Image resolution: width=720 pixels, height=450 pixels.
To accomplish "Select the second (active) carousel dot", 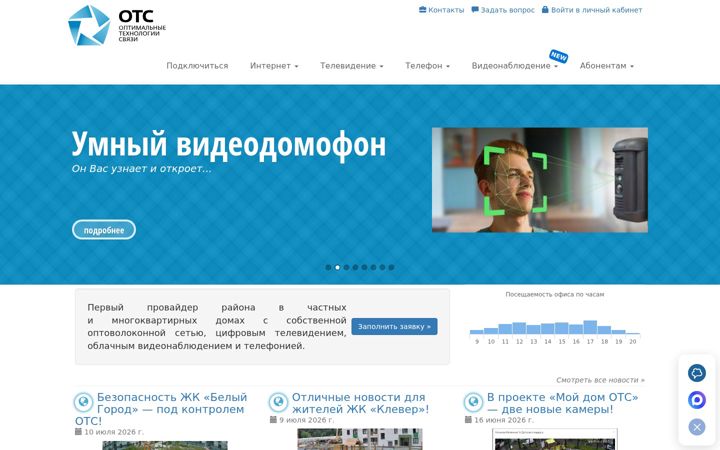I will [x=338, y=267].
